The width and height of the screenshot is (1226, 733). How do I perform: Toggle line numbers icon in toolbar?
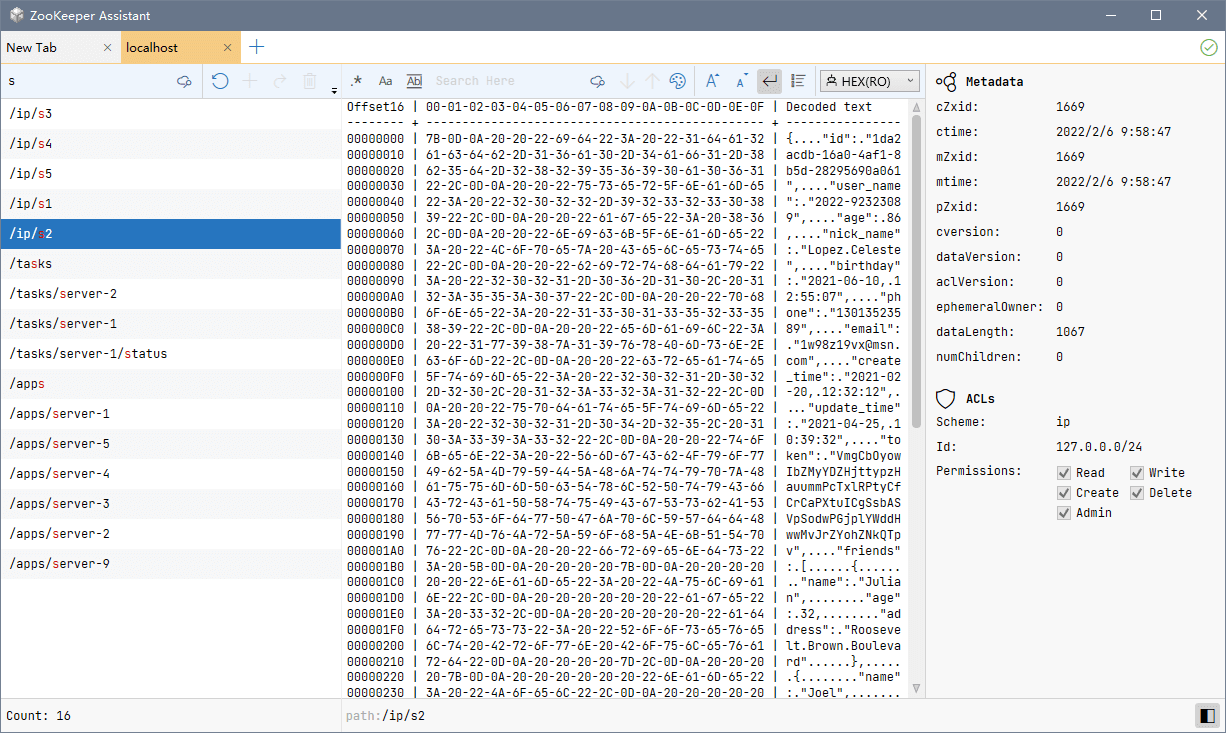tap(798, 81)
